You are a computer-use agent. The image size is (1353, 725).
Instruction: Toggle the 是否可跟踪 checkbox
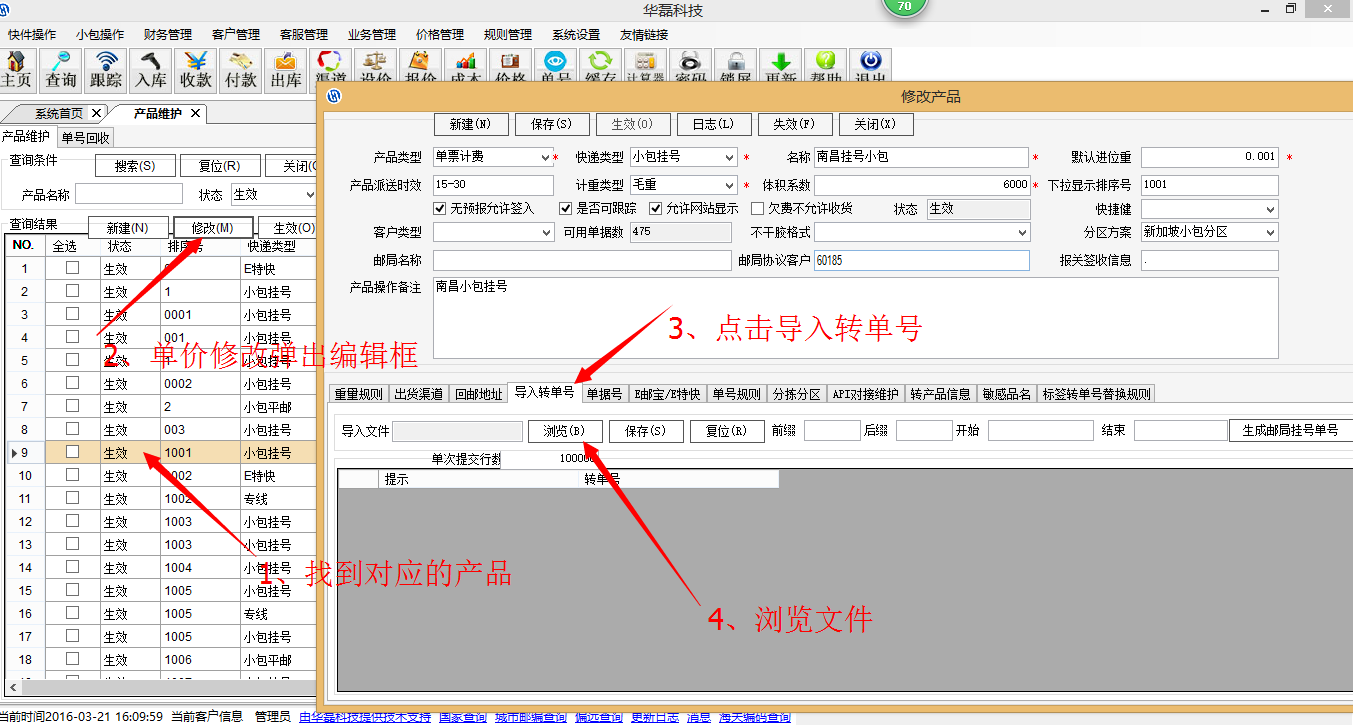coord(565,209)
